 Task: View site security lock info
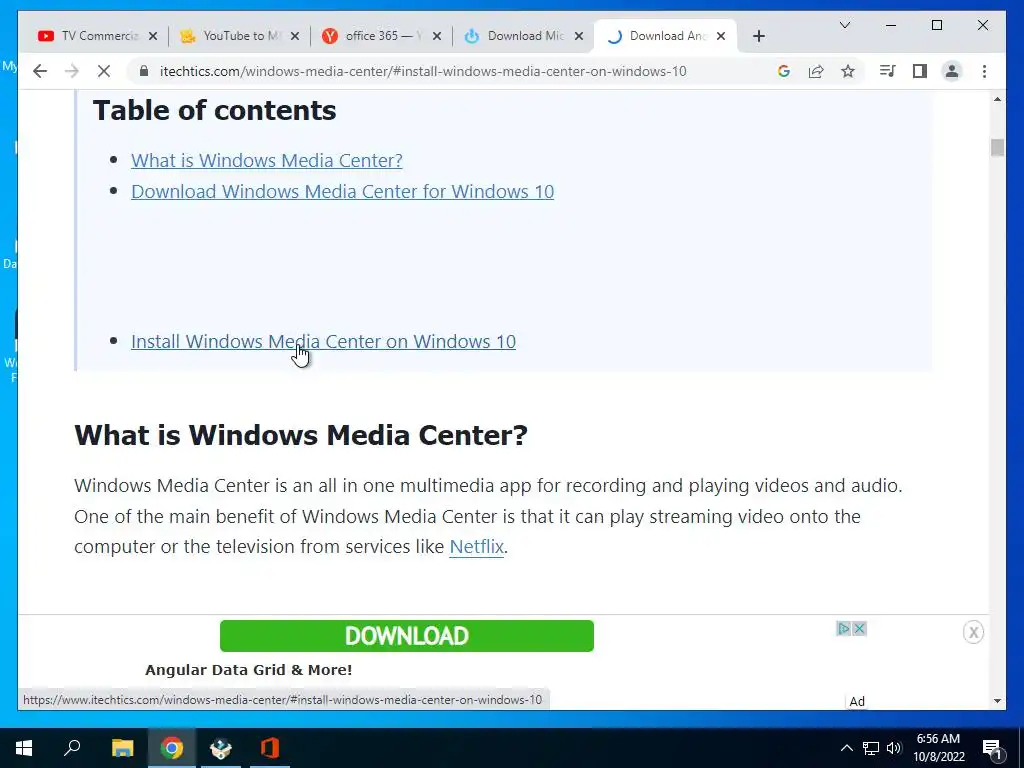(144, 71)
